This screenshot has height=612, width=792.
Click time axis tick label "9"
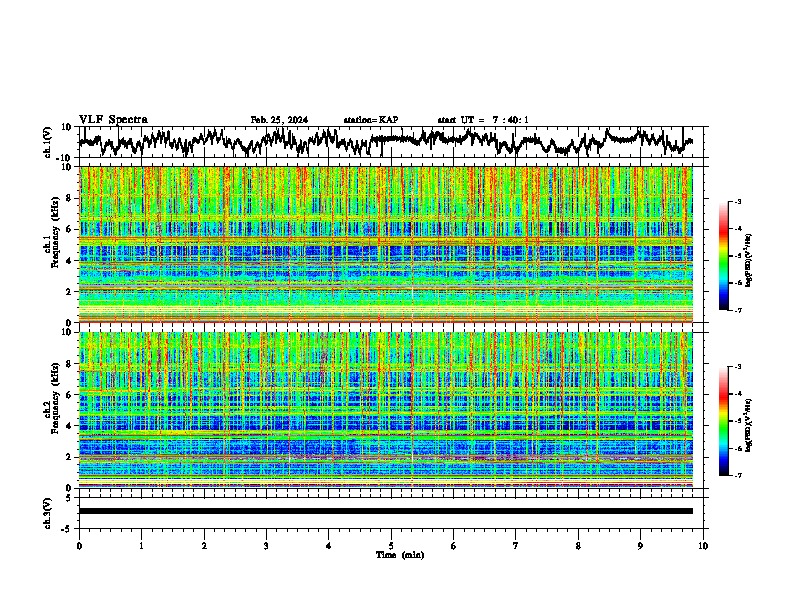click(640, 546)
